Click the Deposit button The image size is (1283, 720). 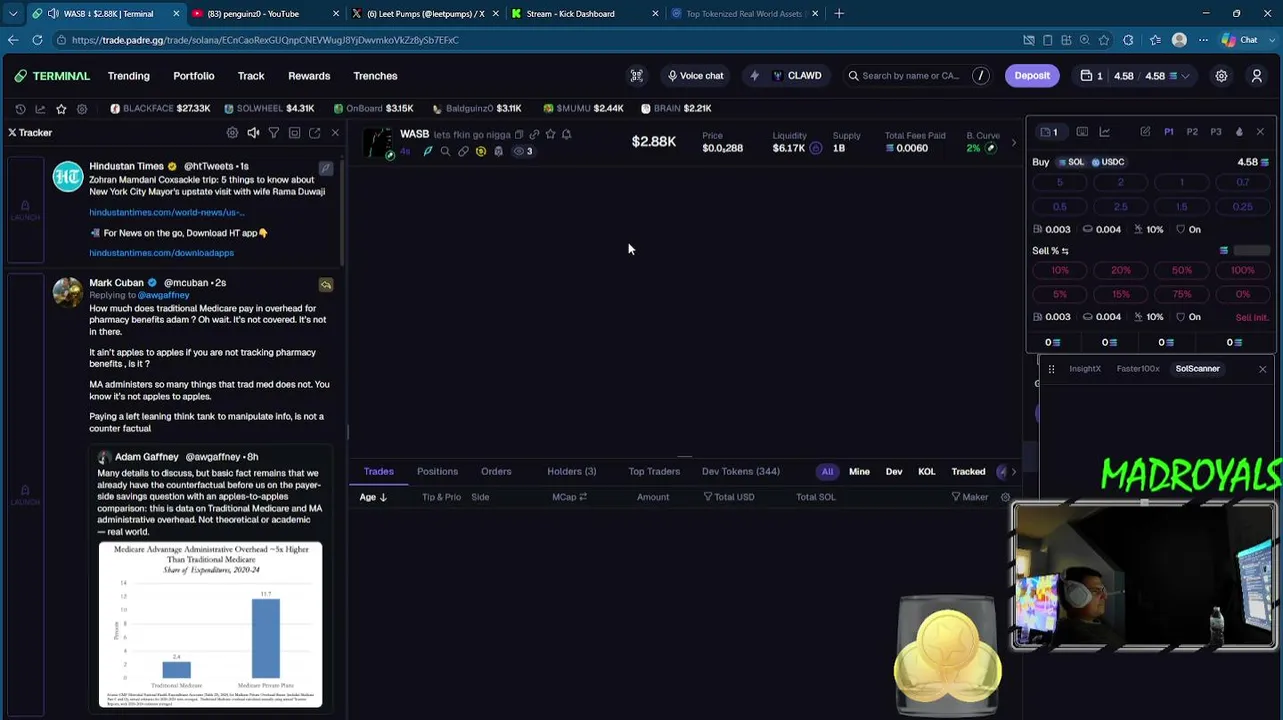pos(1032,76)
